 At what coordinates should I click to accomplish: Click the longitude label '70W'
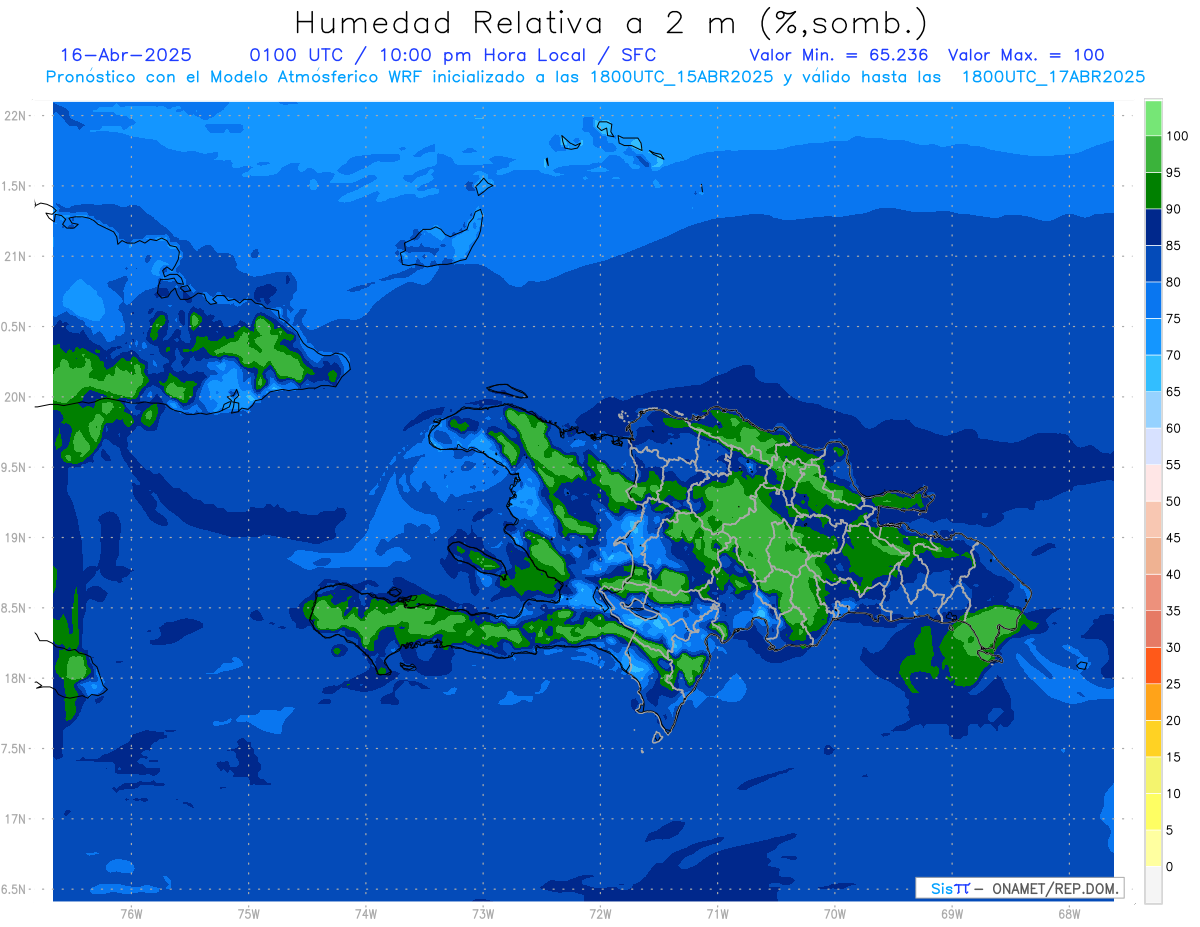click(834, 913)
